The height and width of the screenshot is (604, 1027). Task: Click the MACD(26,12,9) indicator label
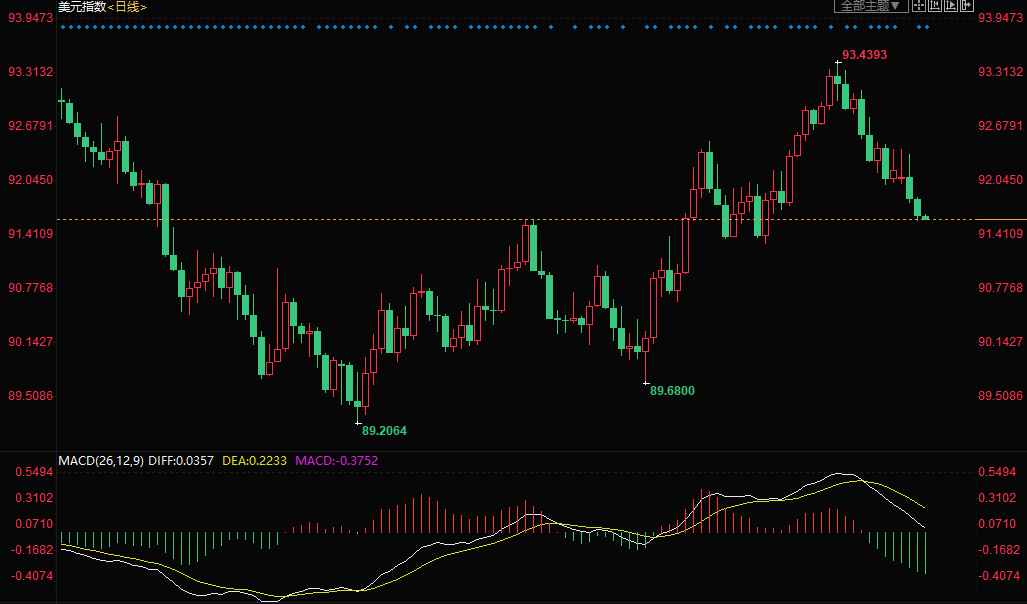pyautogui.click(x=101, y=461)
